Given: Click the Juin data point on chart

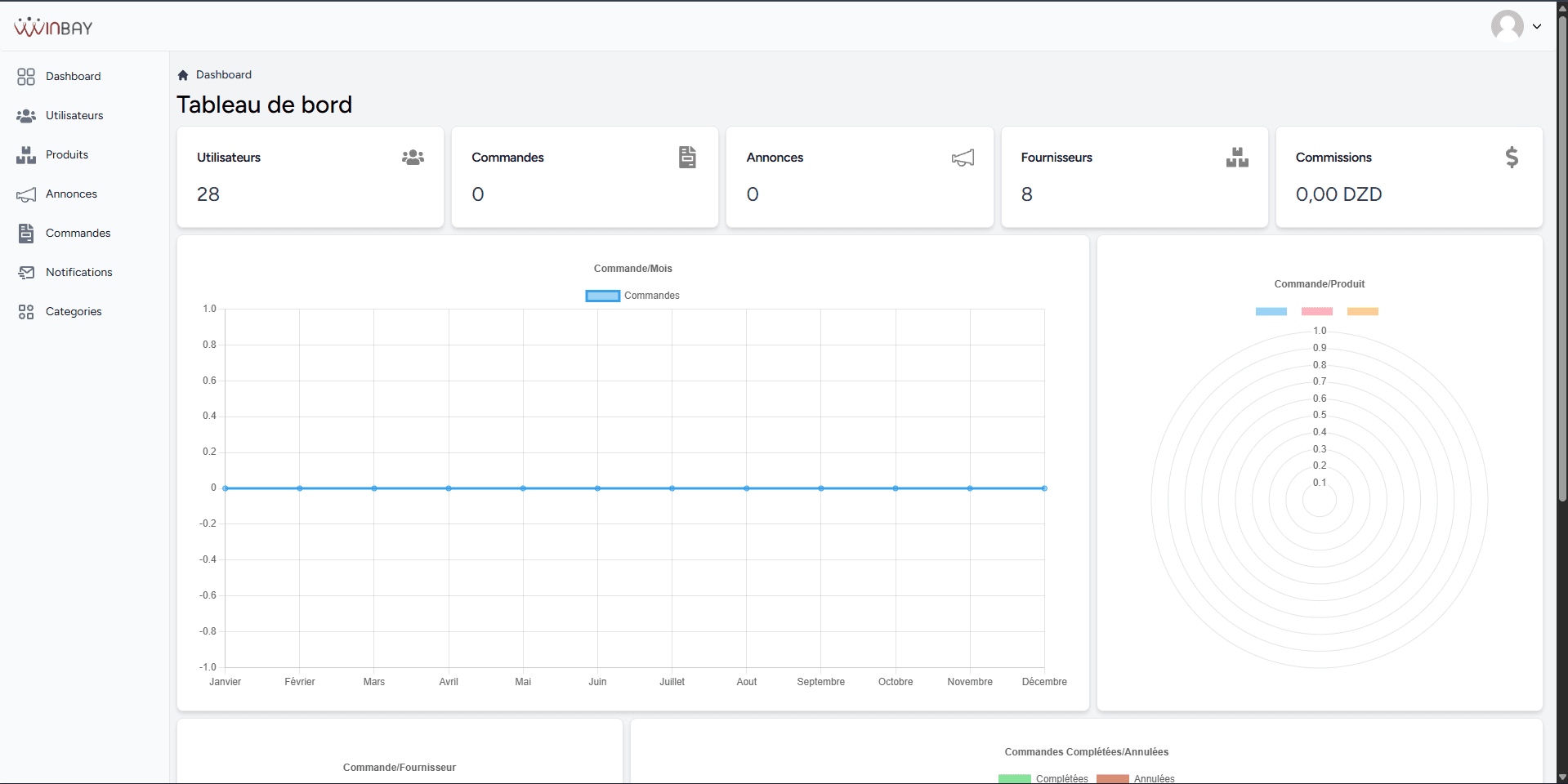Looking at the screenshot, I should pos(597,488).
